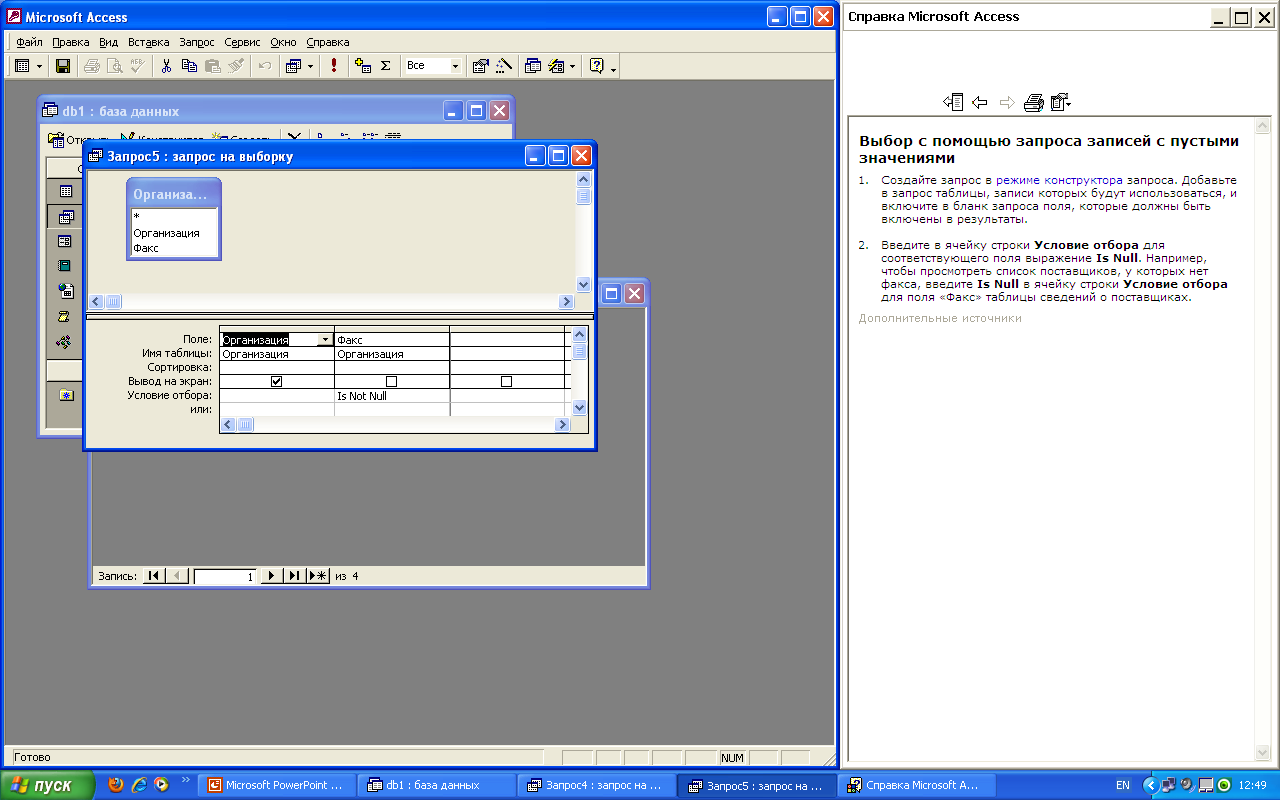
Task: Click the Firefox quick launch icon
Action: 116,785
